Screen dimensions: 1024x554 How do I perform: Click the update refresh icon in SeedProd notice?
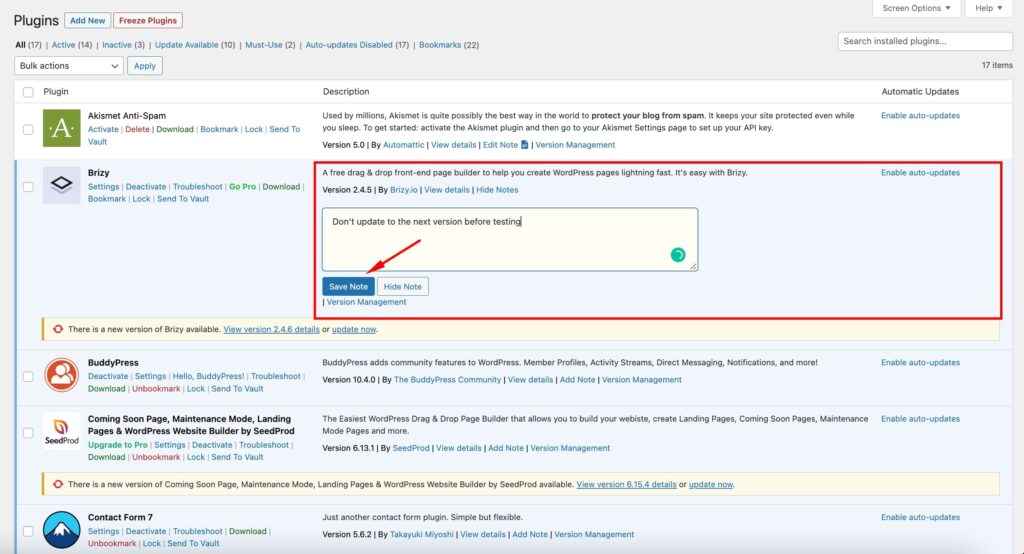pyautogui.click(x=58, y=484)
